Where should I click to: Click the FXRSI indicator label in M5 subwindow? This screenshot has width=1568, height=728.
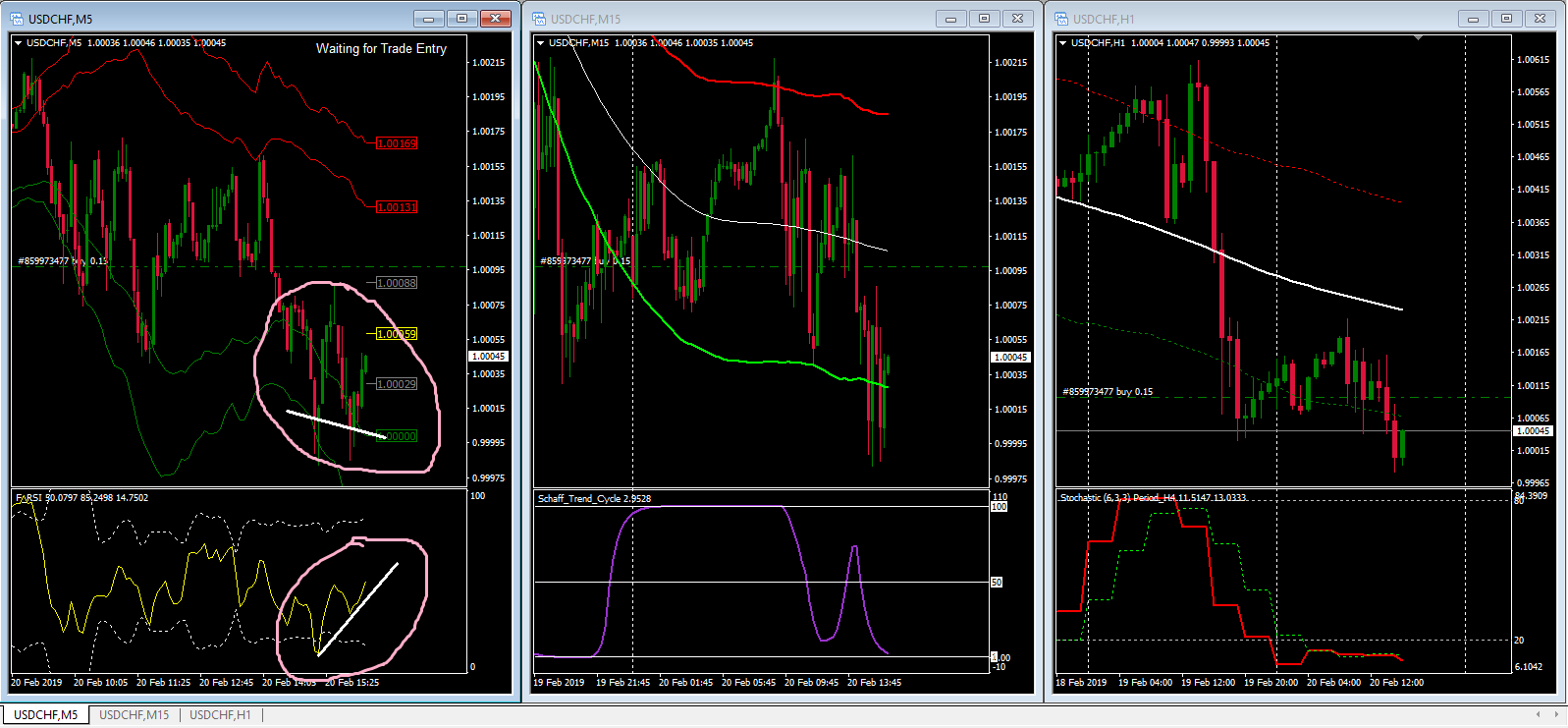point(81,498)
